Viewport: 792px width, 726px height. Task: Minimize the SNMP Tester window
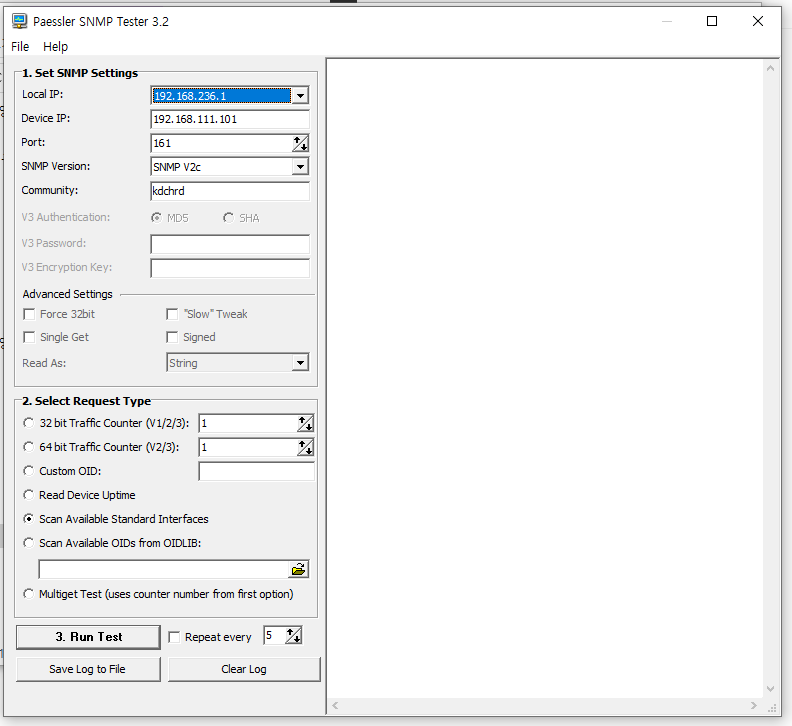[667, 21]
